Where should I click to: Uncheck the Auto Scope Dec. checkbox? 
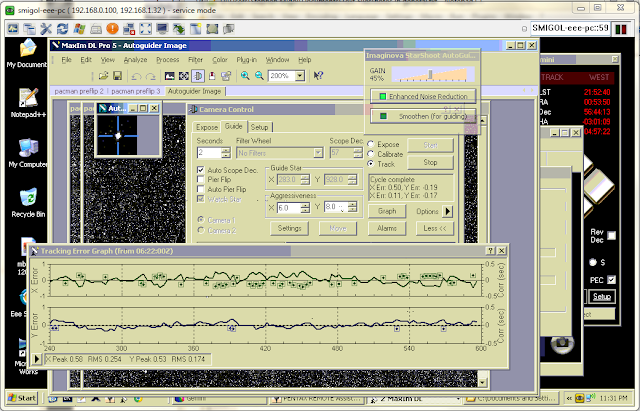click(201, 171)
